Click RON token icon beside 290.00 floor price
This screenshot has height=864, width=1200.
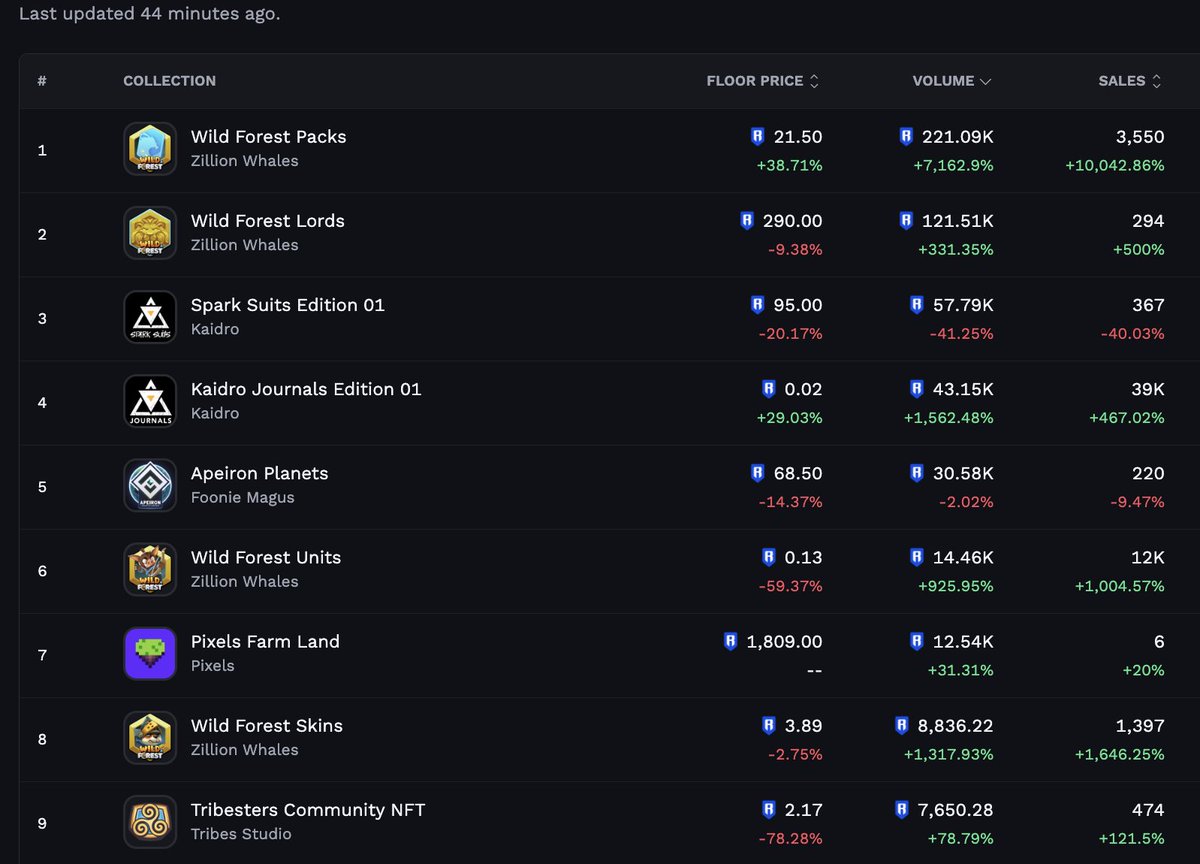(x=746, y=221)
